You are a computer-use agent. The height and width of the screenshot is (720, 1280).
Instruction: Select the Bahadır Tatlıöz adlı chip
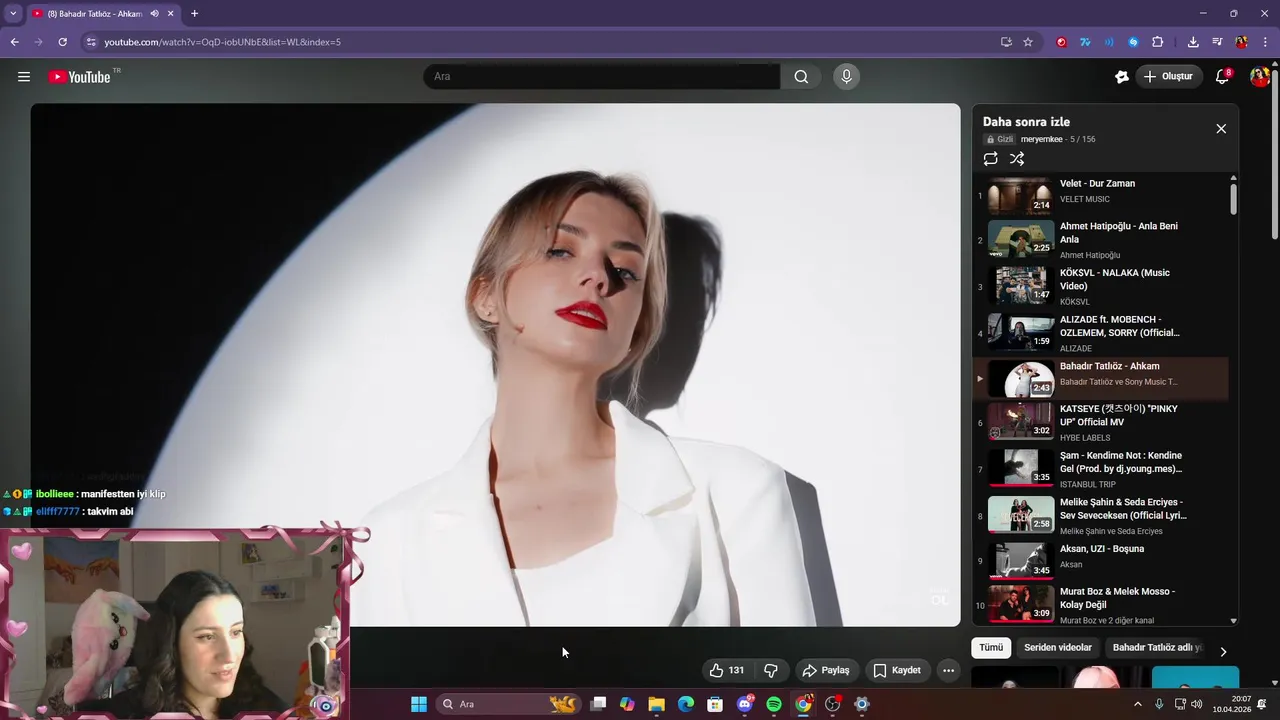(1157, 648)
